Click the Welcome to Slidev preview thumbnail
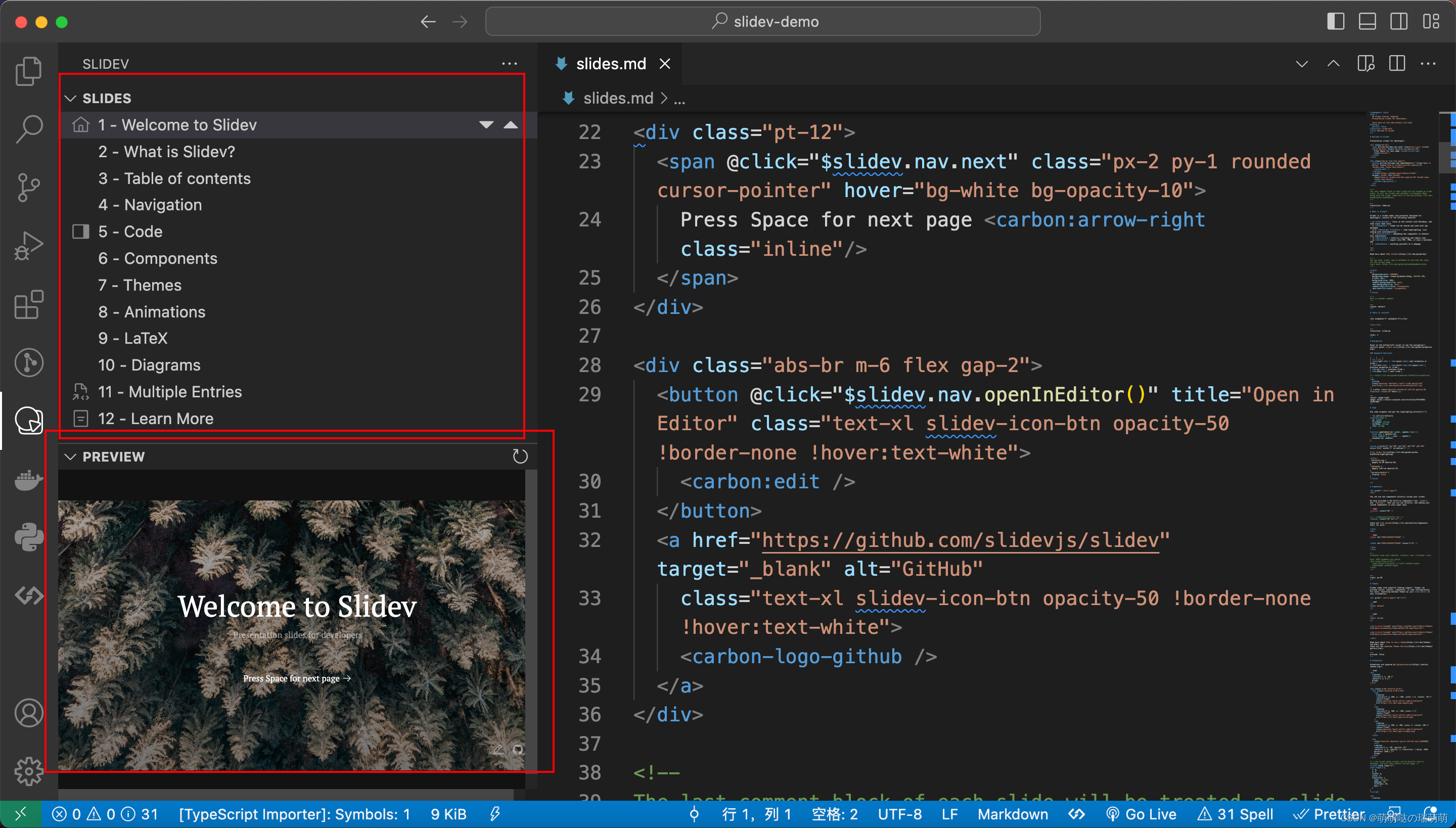The image size is (1456, 828). (291, 635)
